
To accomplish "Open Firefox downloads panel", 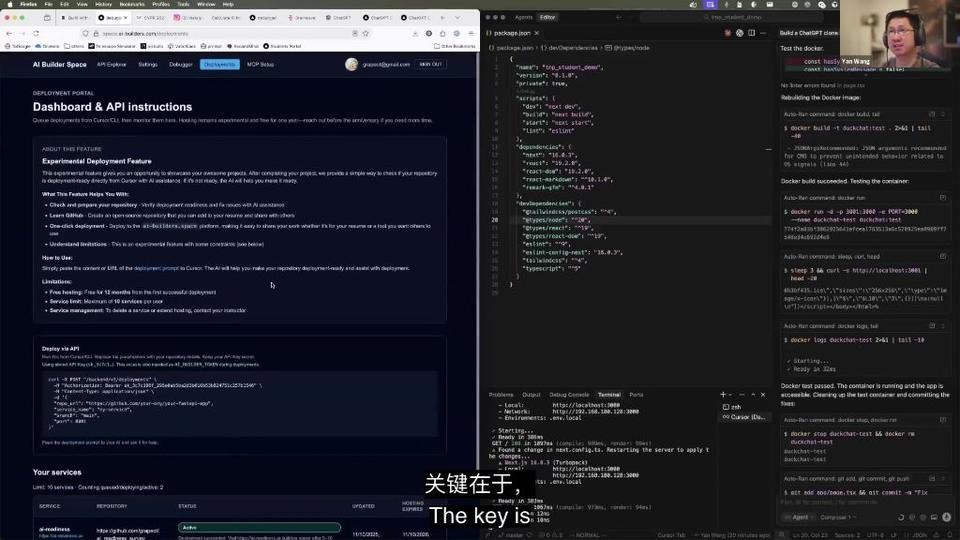I will tap(415, 33).
